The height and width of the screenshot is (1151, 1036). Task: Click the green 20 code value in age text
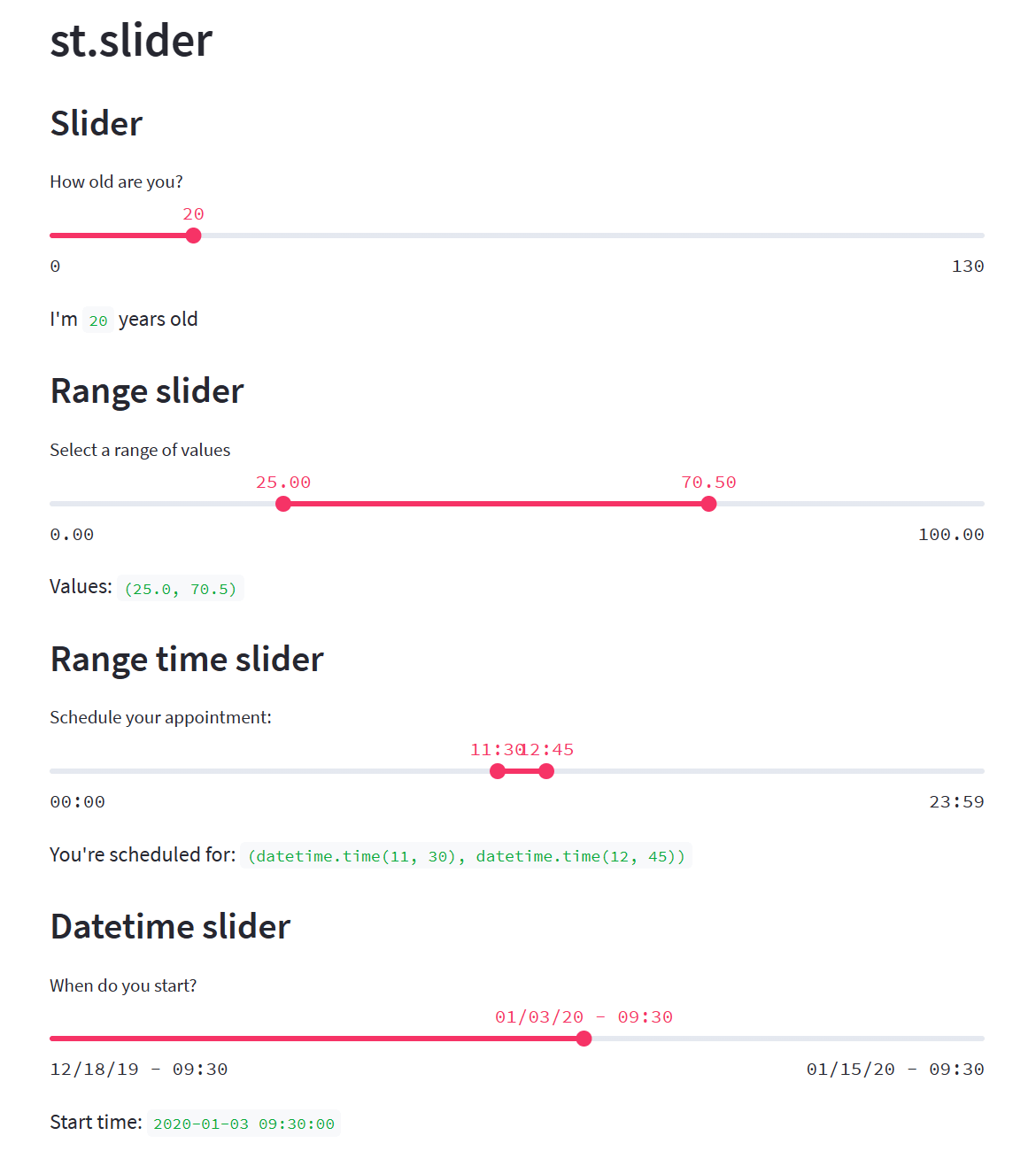(x=98, y=321)
